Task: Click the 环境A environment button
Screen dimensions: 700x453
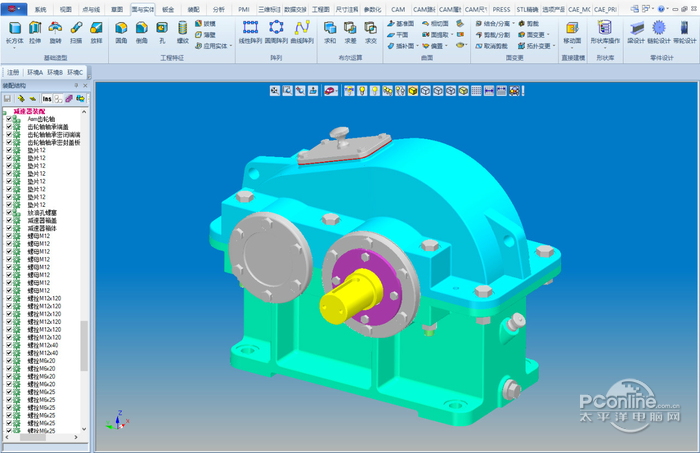Action: tap(35, 72)
